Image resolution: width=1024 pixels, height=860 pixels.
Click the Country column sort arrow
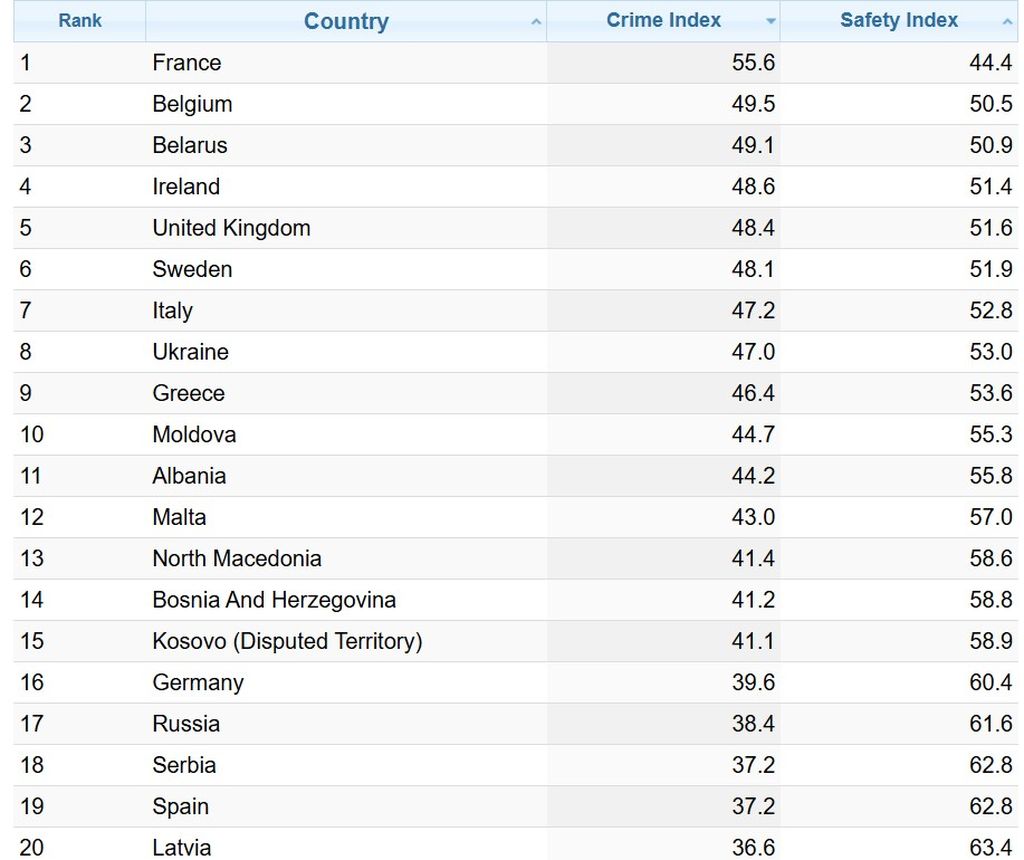pos(537,22)
